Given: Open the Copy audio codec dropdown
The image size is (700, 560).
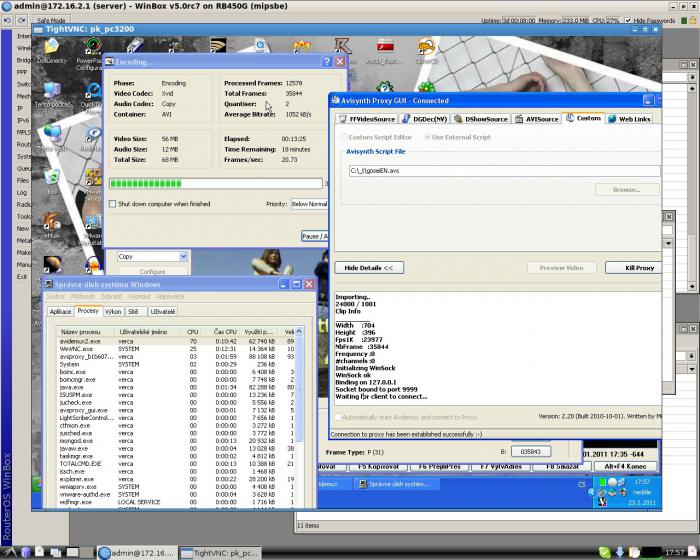Looking at the screenshot, I should [x=153, y=256].
